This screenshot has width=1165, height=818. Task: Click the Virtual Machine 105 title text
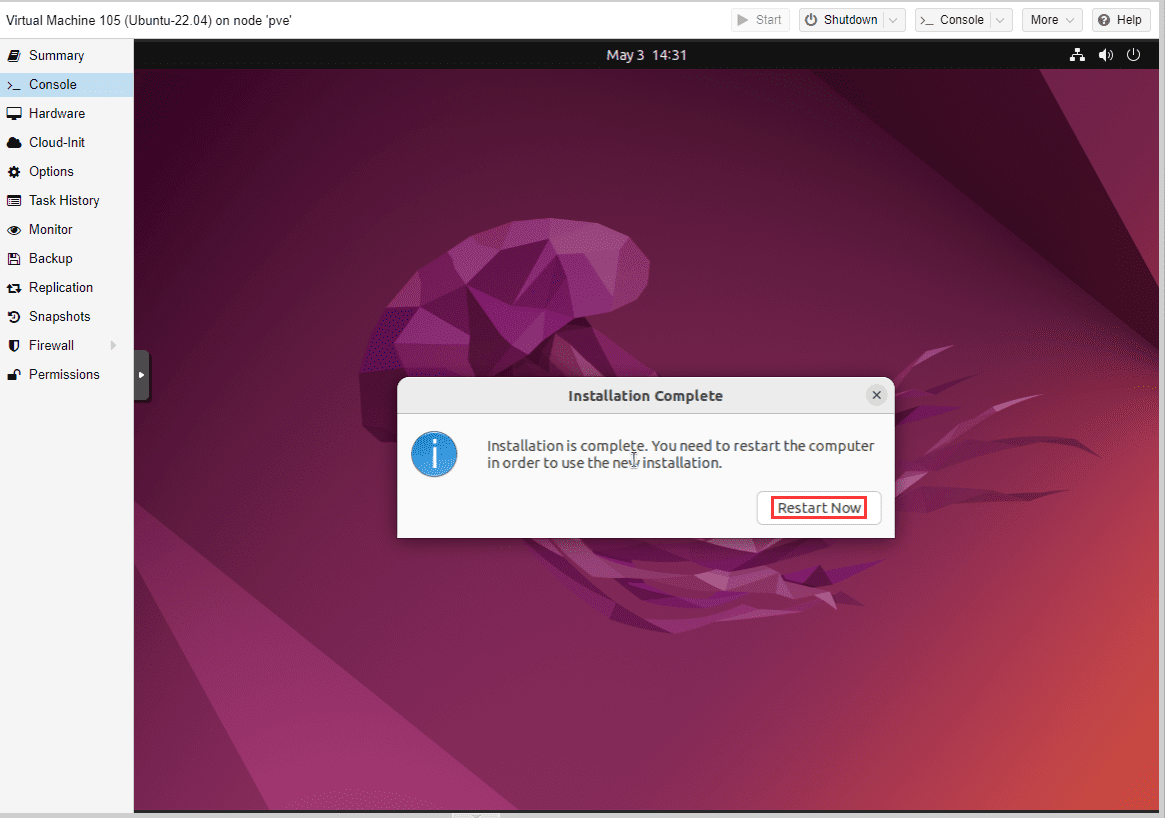149,20
